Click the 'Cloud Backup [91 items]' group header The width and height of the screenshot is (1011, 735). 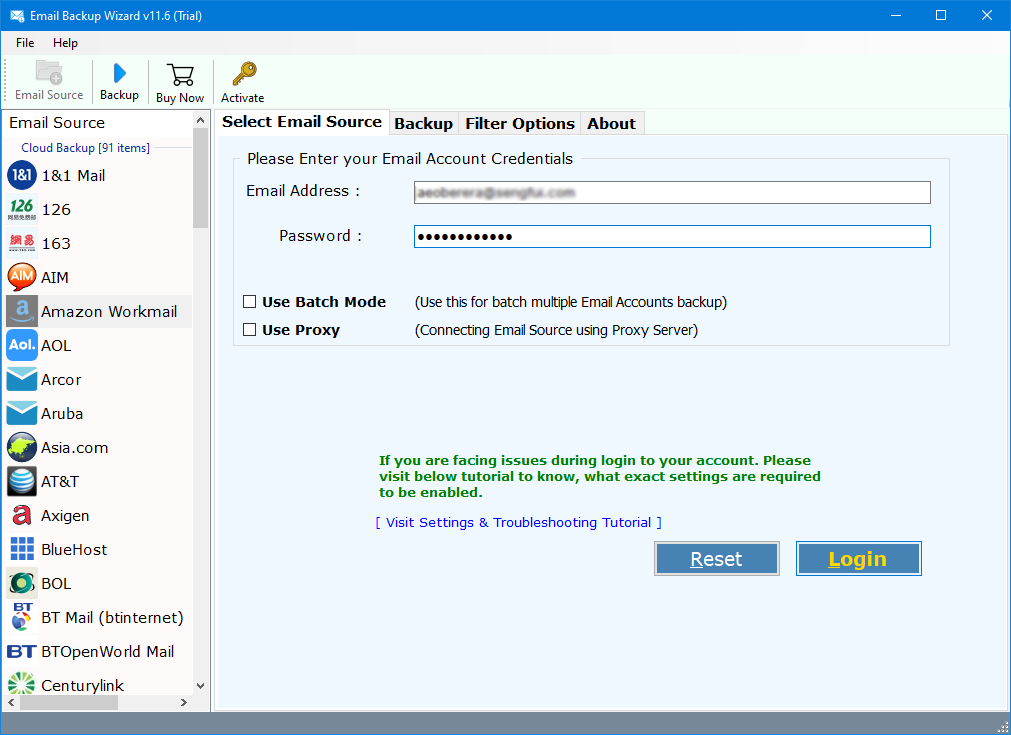pyautogui.click(x=85, y=148)
